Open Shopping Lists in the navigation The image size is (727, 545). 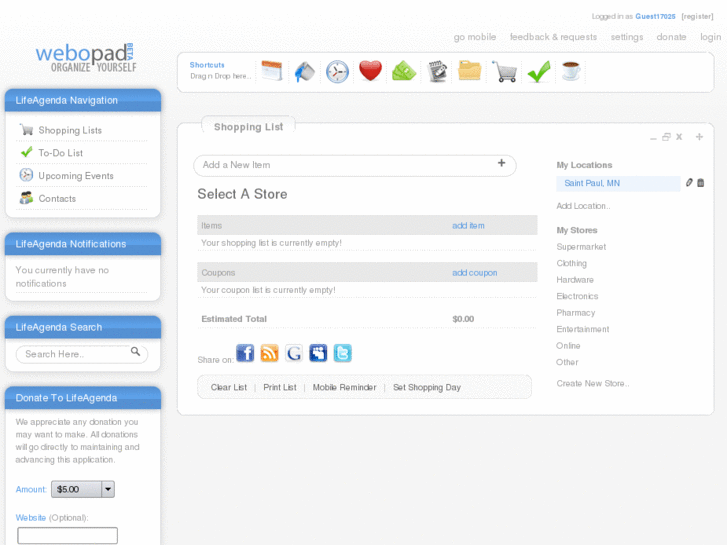[x=70, y=130]
